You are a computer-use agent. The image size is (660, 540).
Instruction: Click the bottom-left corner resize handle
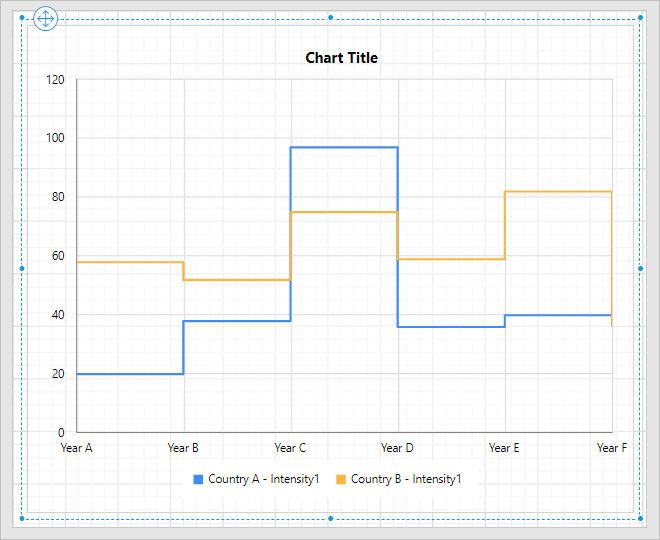pyautogui.click(x=22, y=519)
